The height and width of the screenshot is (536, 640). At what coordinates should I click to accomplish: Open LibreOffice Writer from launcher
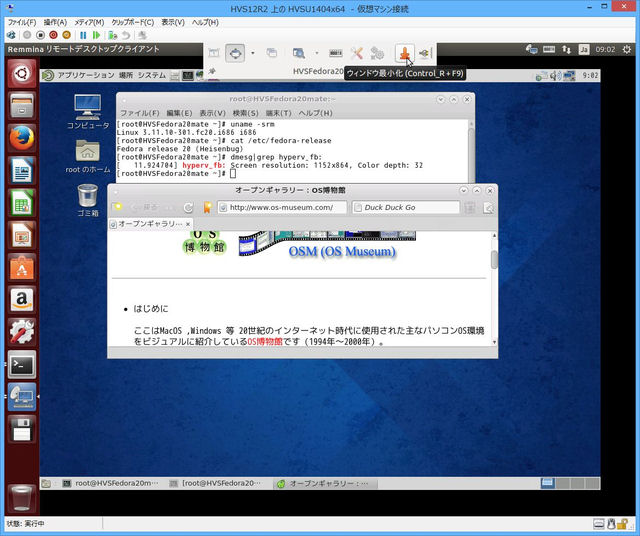pyautogui.click(x=22, y=170)
